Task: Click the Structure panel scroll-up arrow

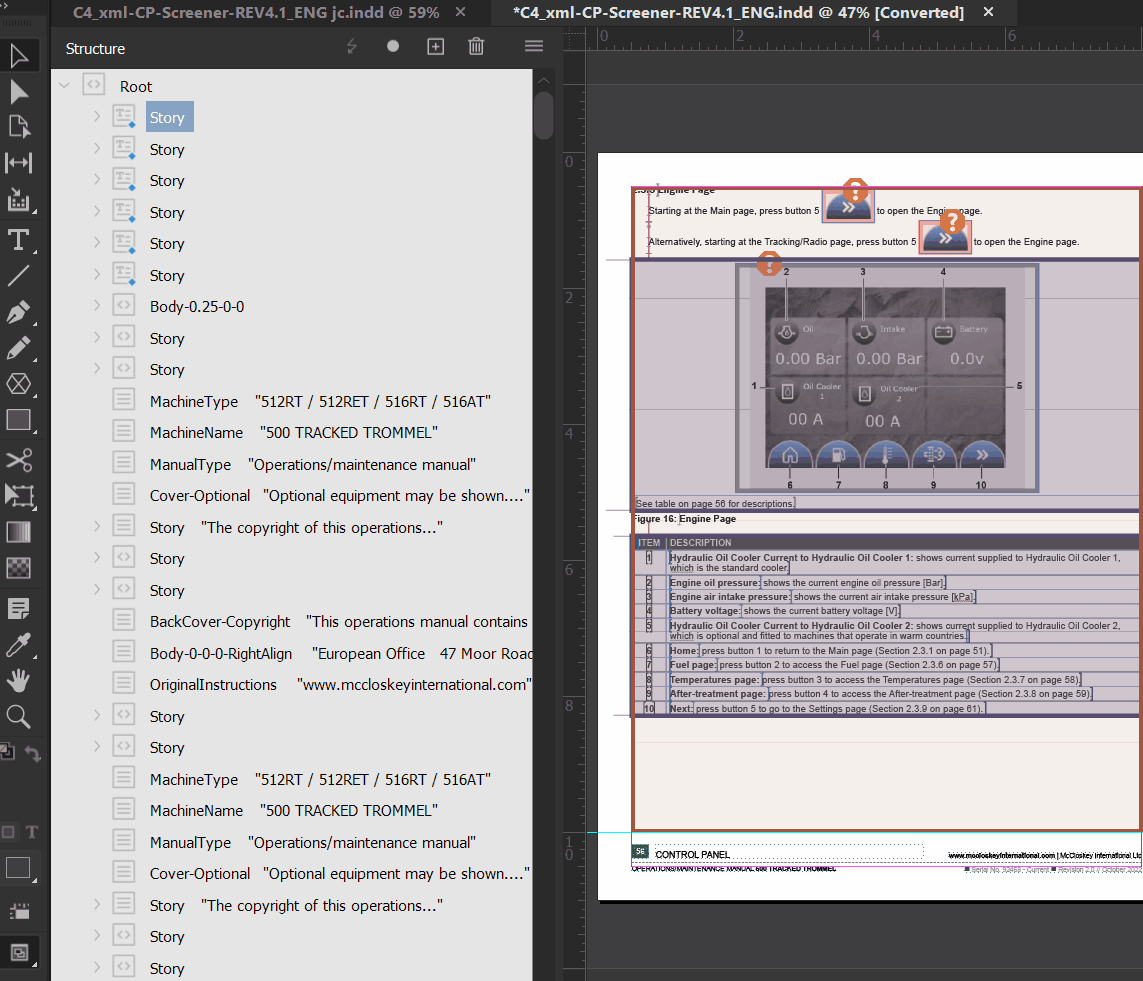Action: tap(544, 80)
